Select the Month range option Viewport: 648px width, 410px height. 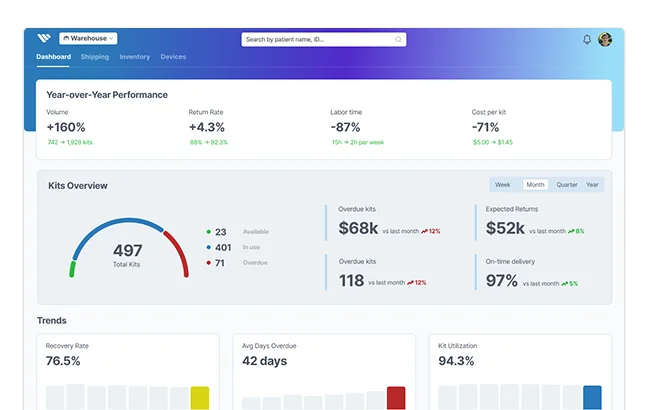point(535,185)
